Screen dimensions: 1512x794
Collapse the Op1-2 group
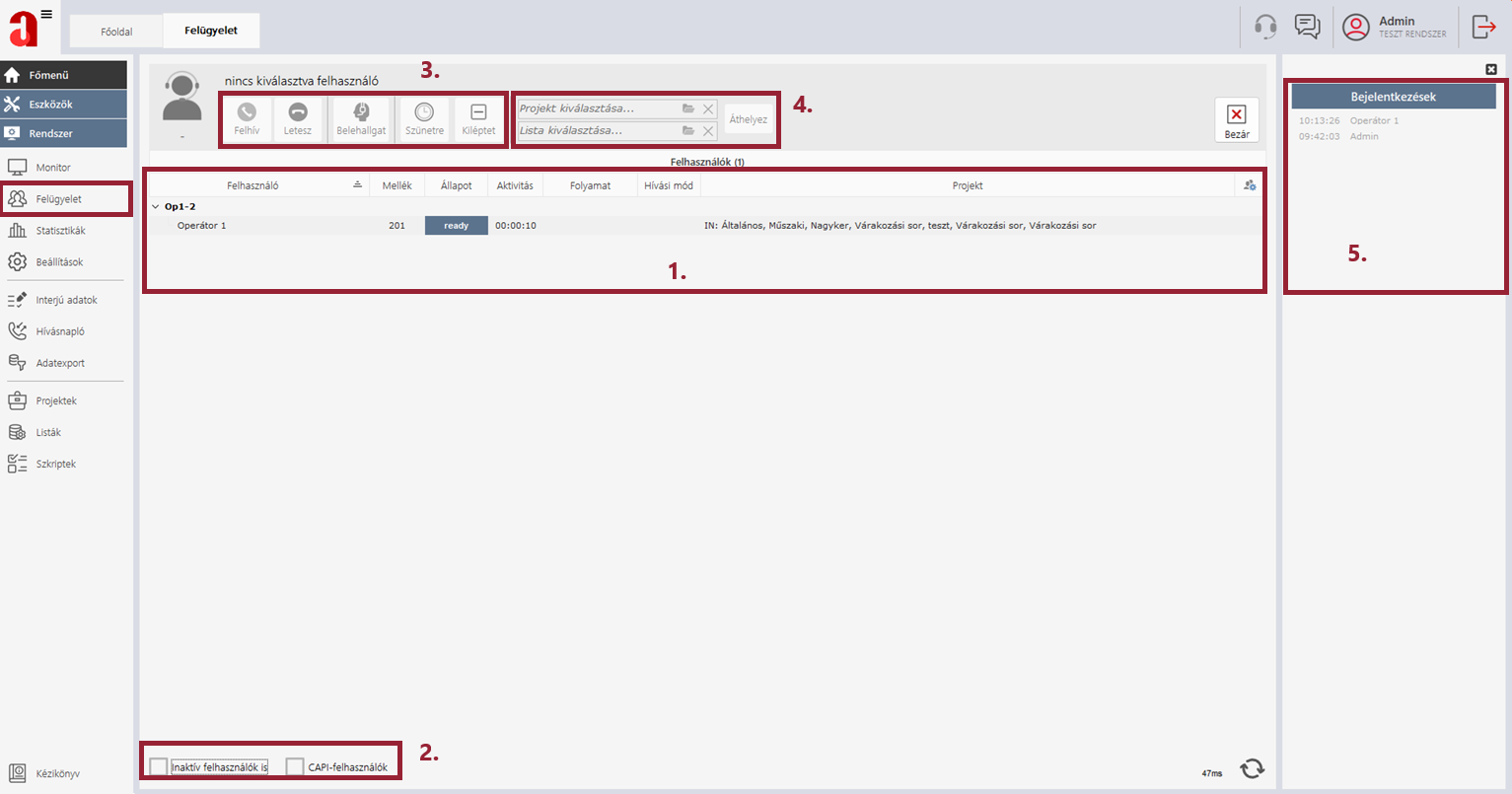tap(155, 207)
